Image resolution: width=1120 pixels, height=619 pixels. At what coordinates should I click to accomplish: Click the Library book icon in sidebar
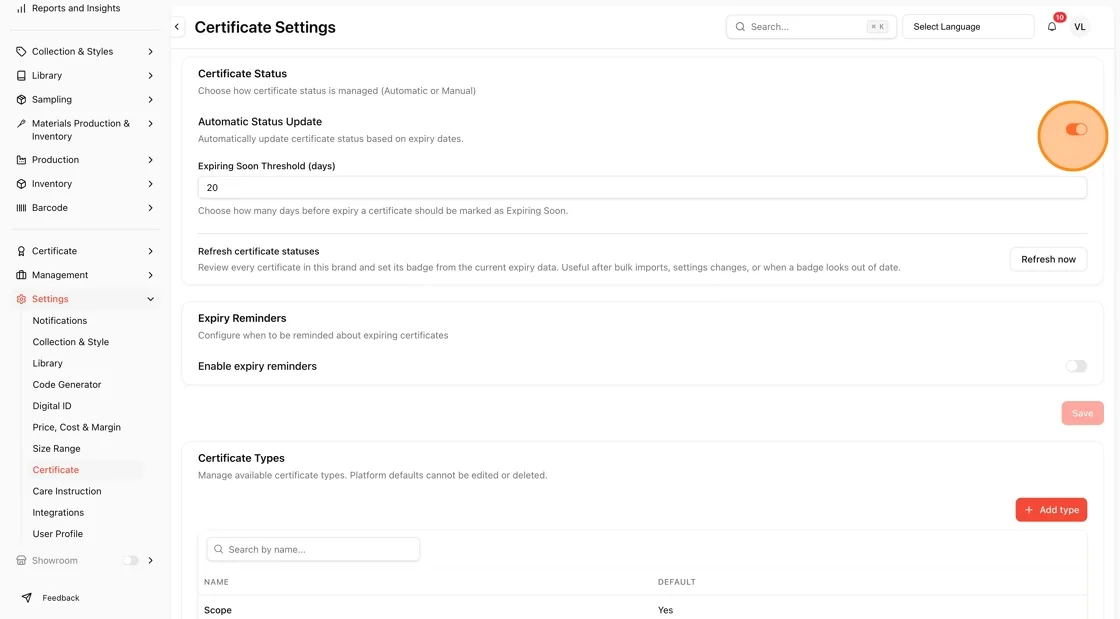tap(21, 76)
